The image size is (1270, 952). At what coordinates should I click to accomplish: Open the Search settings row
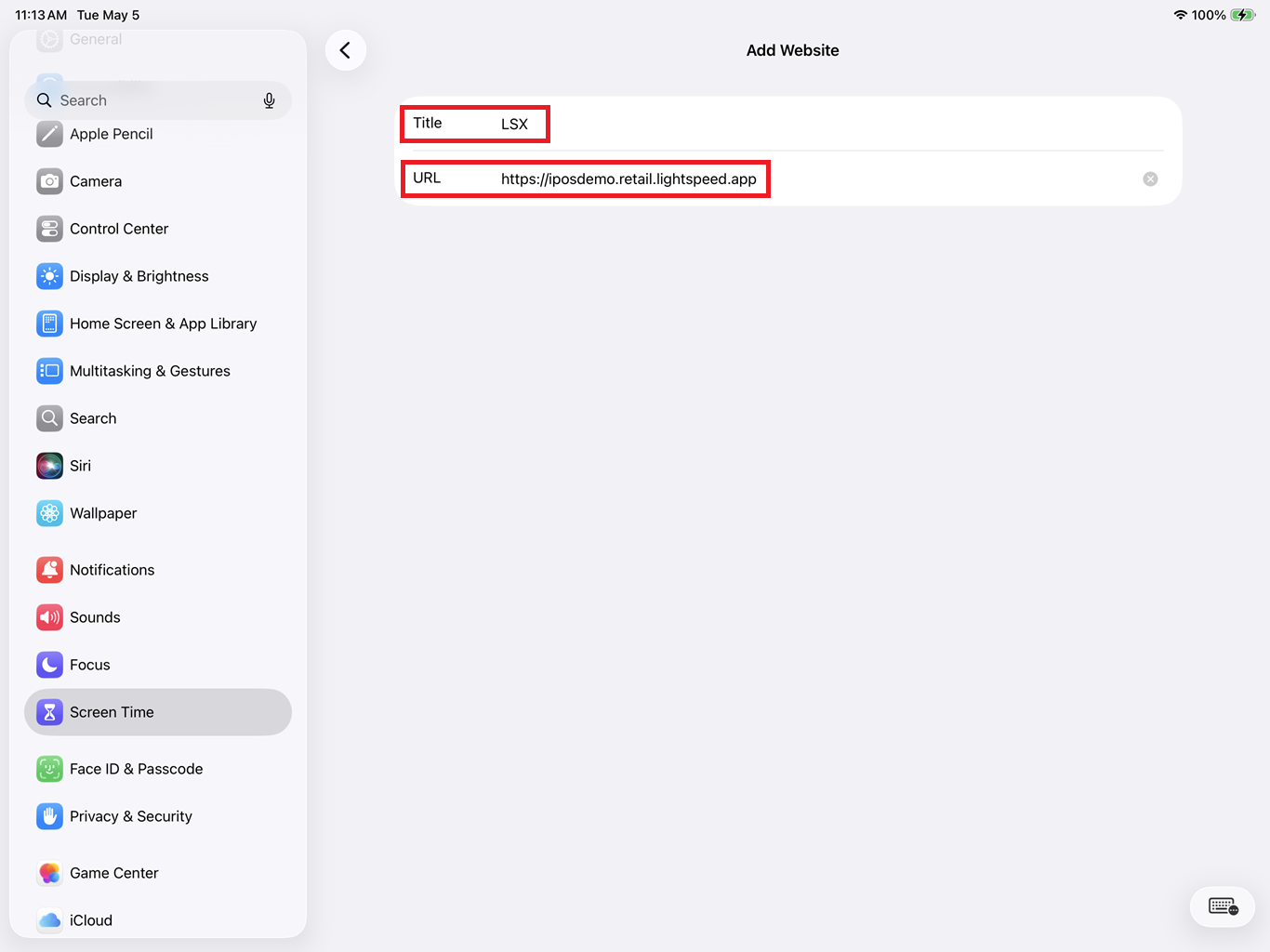[158, 418]
